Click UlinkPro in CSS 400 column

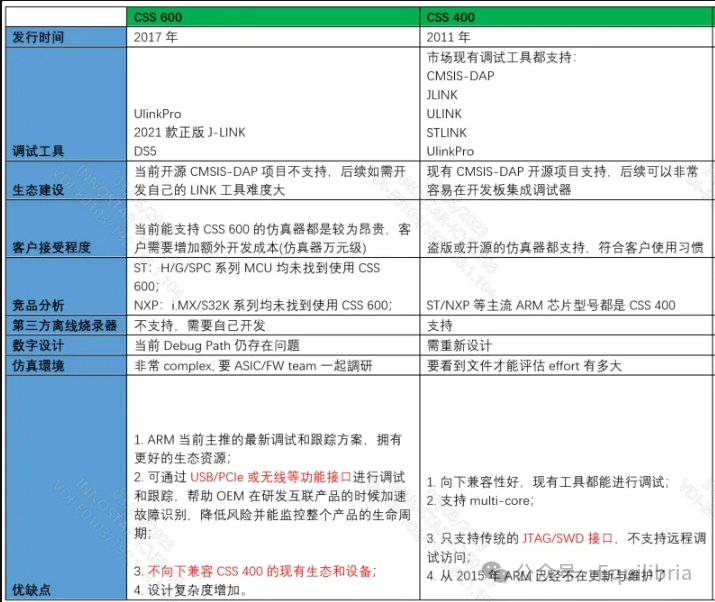pos(450,151)
